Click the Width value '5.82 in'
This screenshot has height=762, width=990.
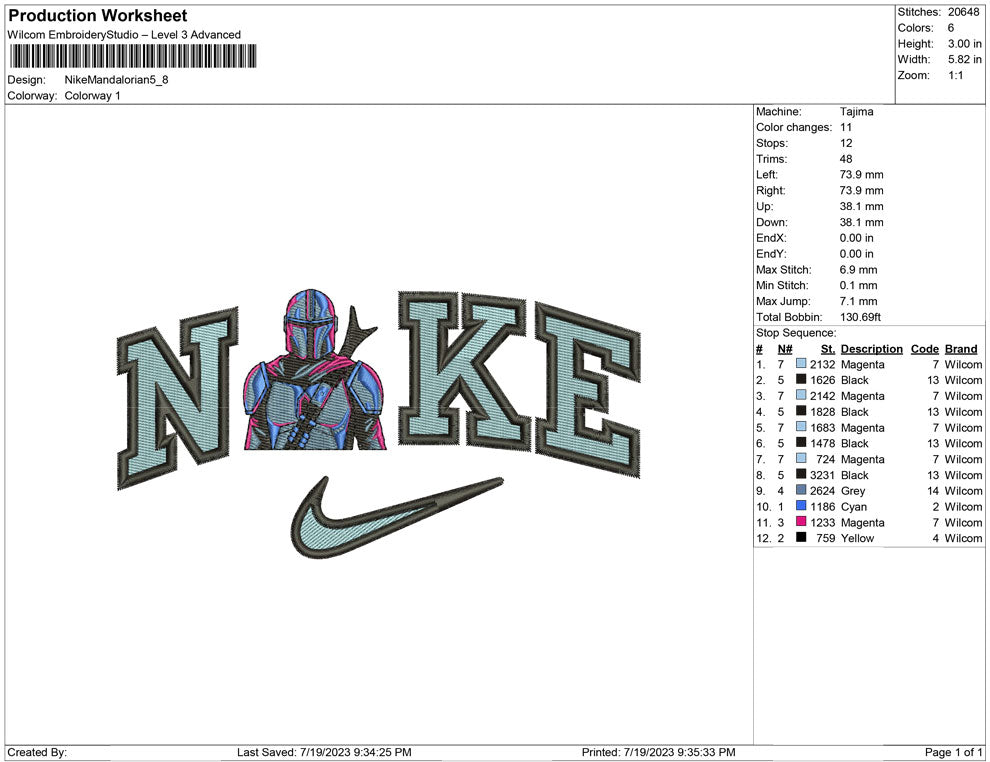coord(964,59)
